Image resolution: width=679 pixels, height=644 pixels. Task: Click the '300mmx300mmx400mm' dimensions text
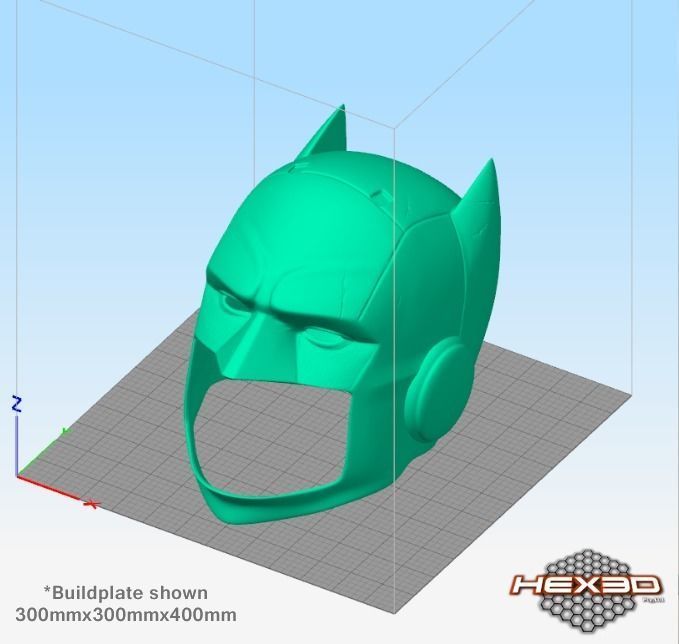[126, 615]
